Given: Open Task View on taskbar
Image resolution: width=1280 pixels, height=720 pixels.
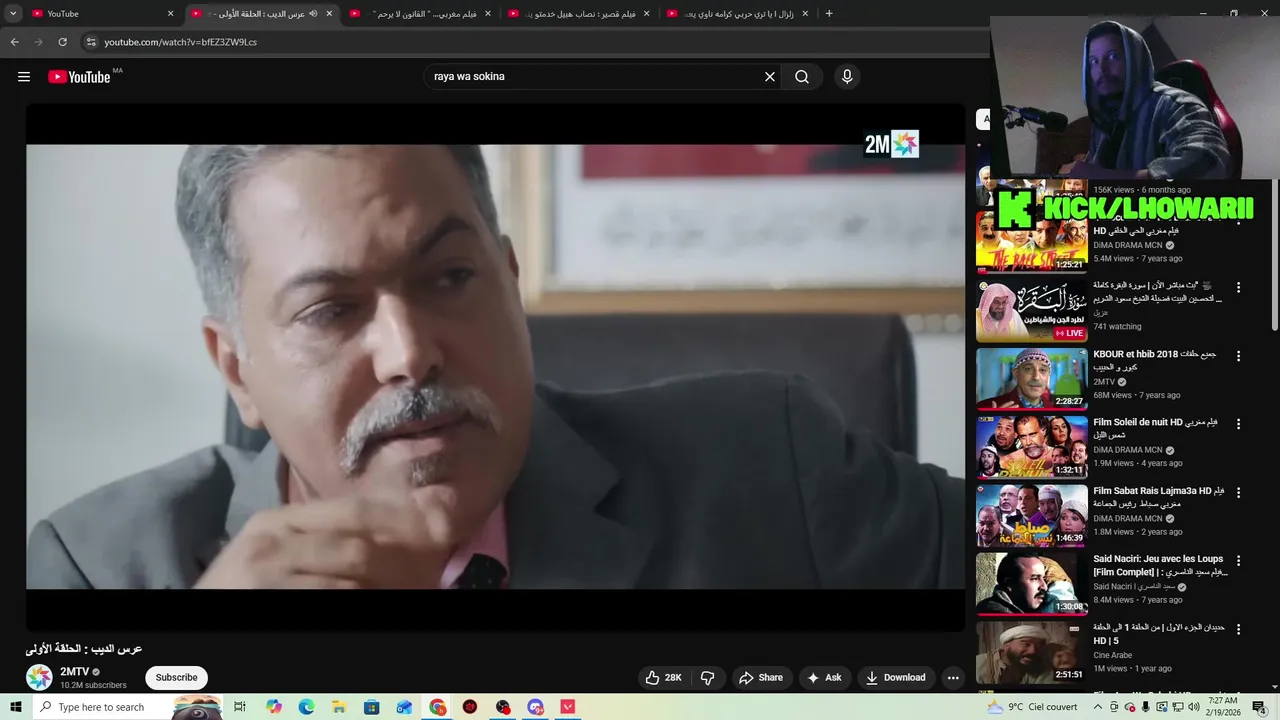Looking at the screenshot, I should (240, 707).
